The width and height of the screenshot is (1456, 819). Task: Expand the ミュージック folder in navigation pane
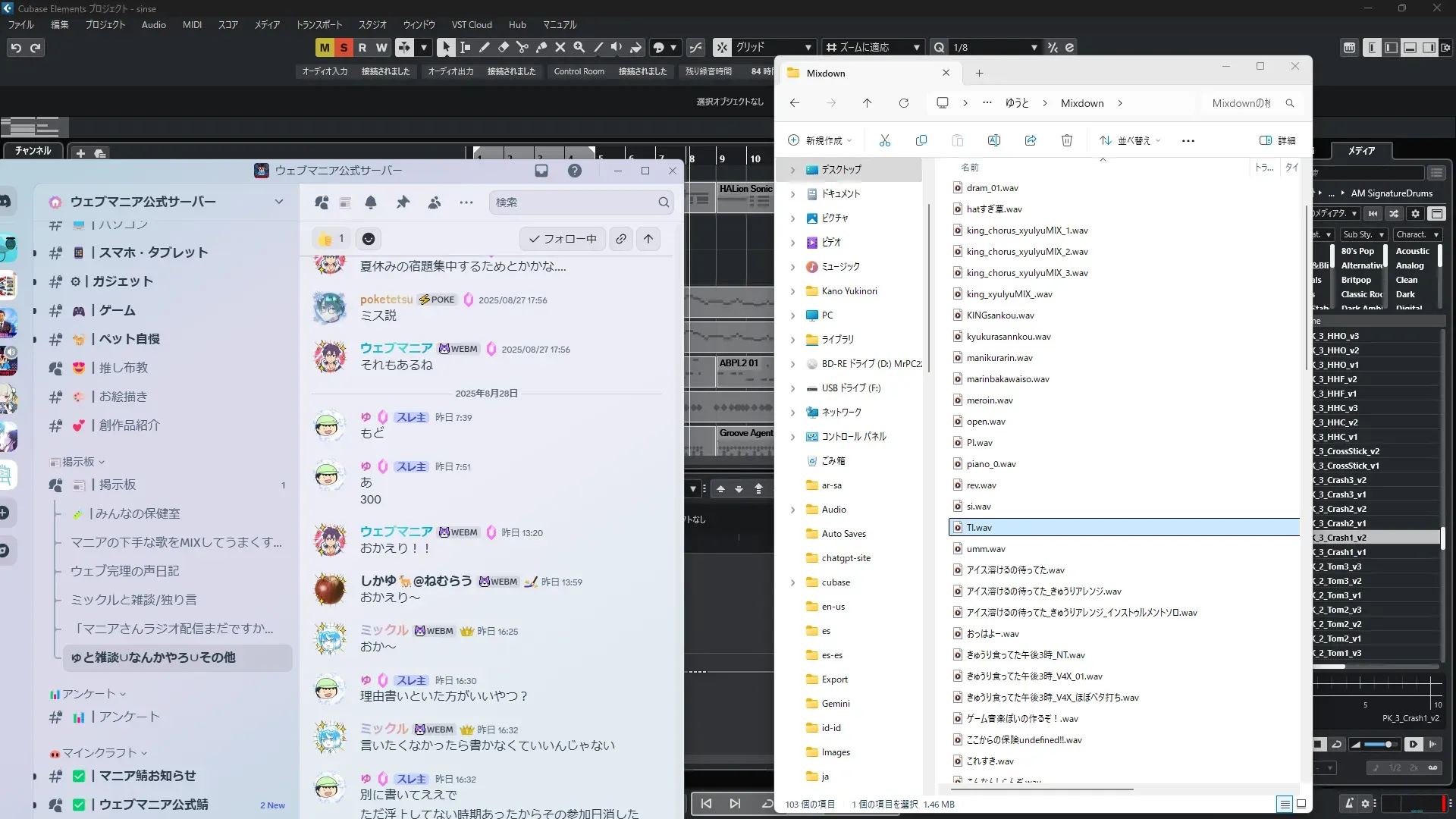coord(792,267)
